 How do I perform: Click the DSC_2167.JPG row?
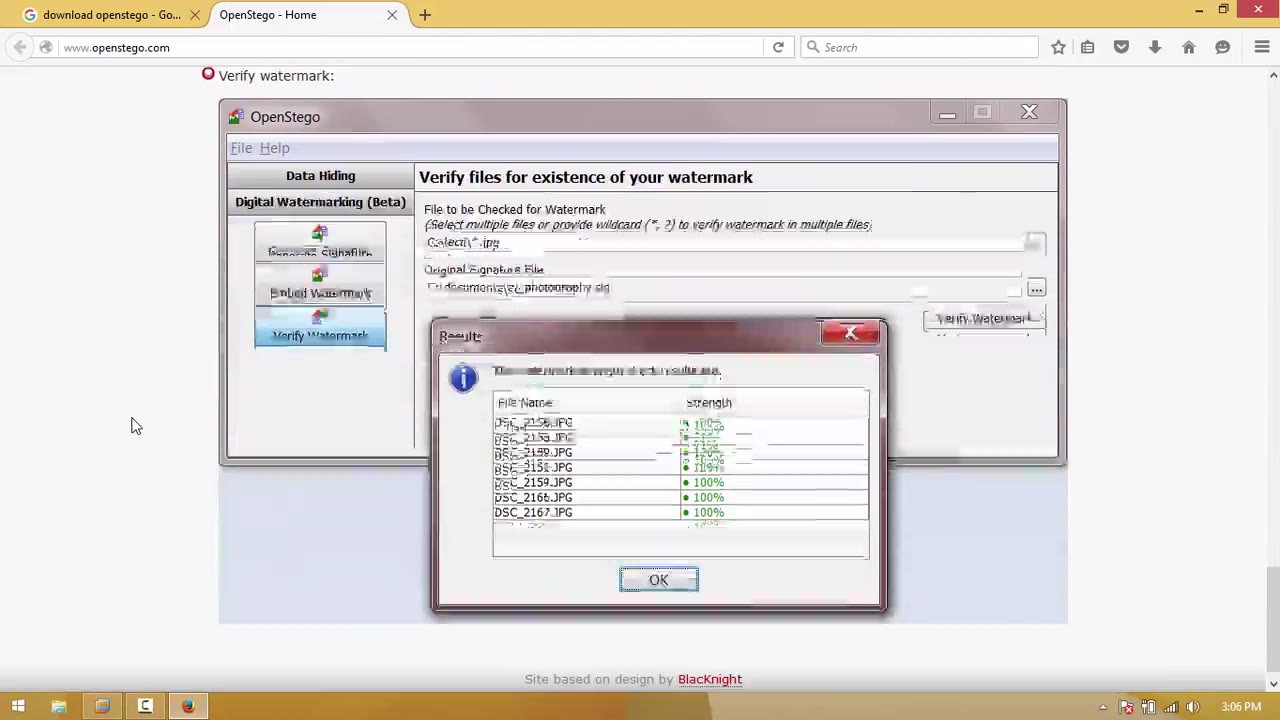(x=680, y=512)
